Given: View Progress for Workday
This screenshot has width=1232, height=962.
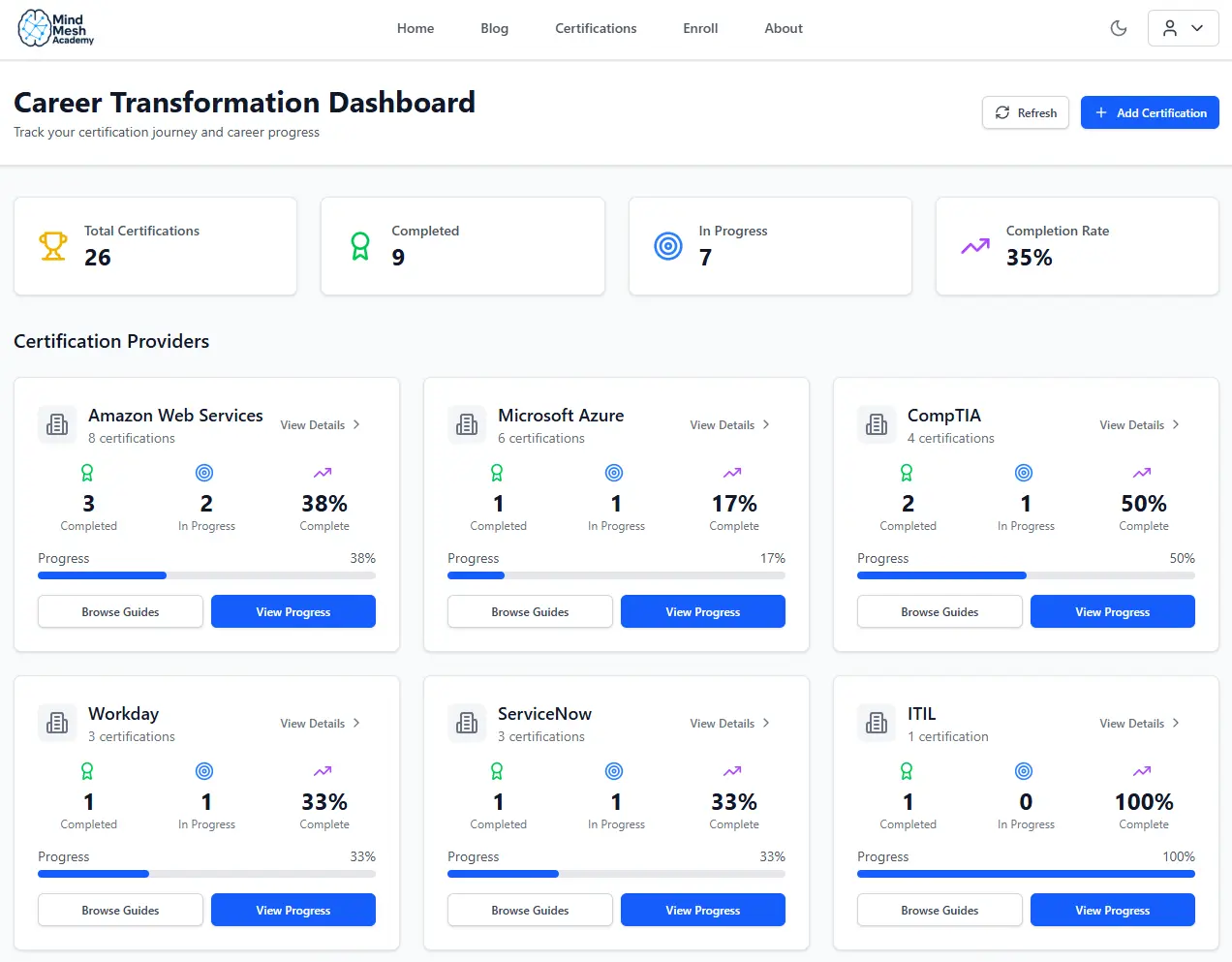Looking at the screenshot, I should 293,910.
